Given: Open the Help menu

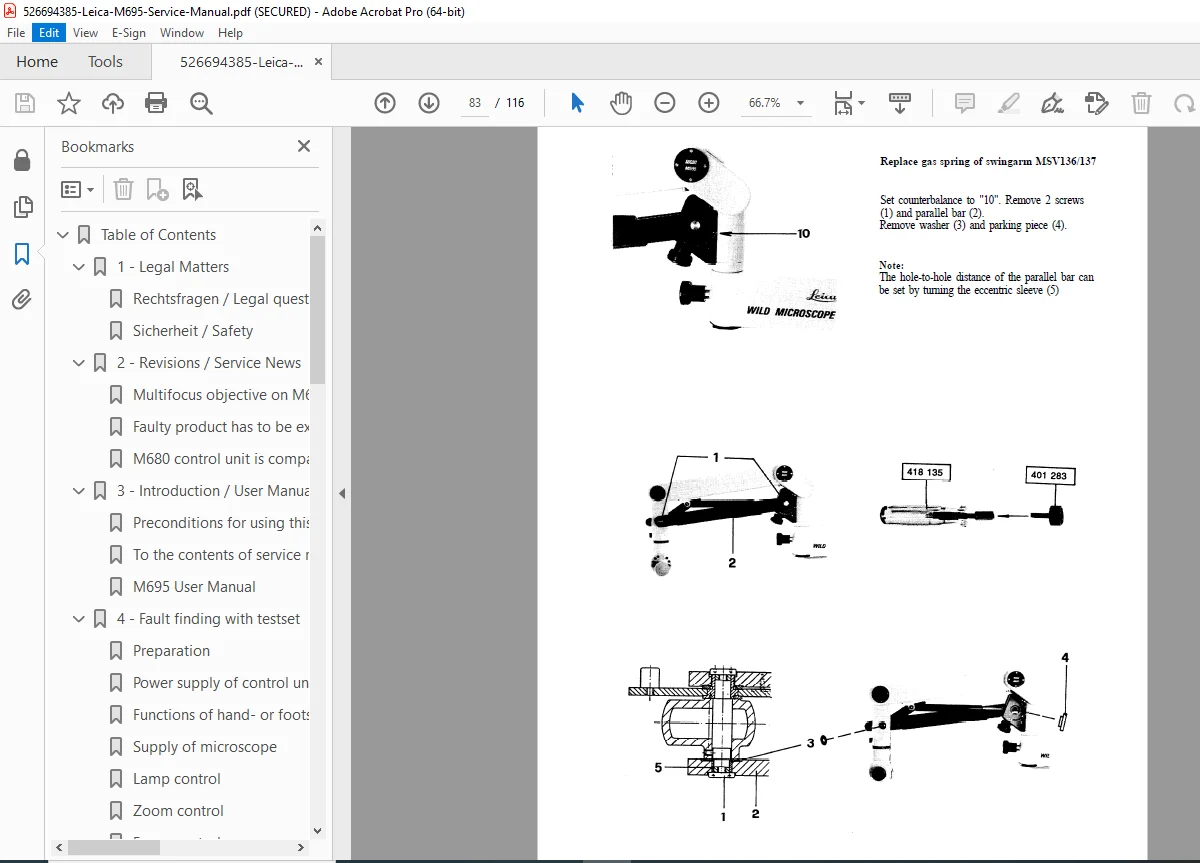Looking at the screenshot, I should (230, 33).
